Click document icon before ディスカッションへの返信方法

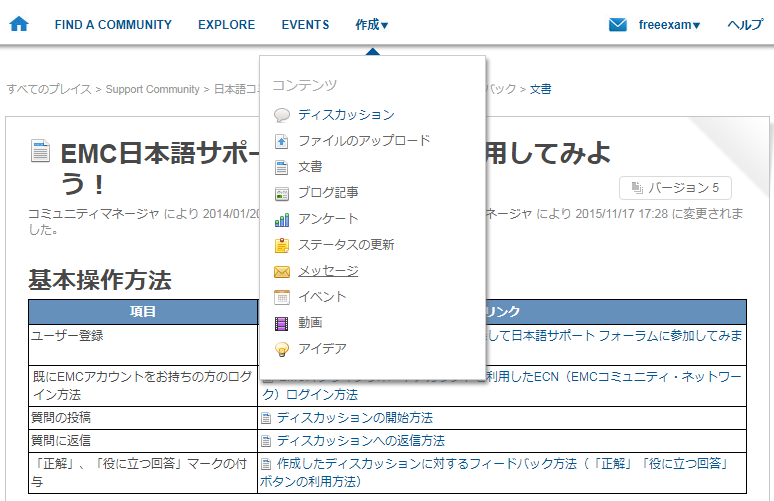(x=266, y=441)
